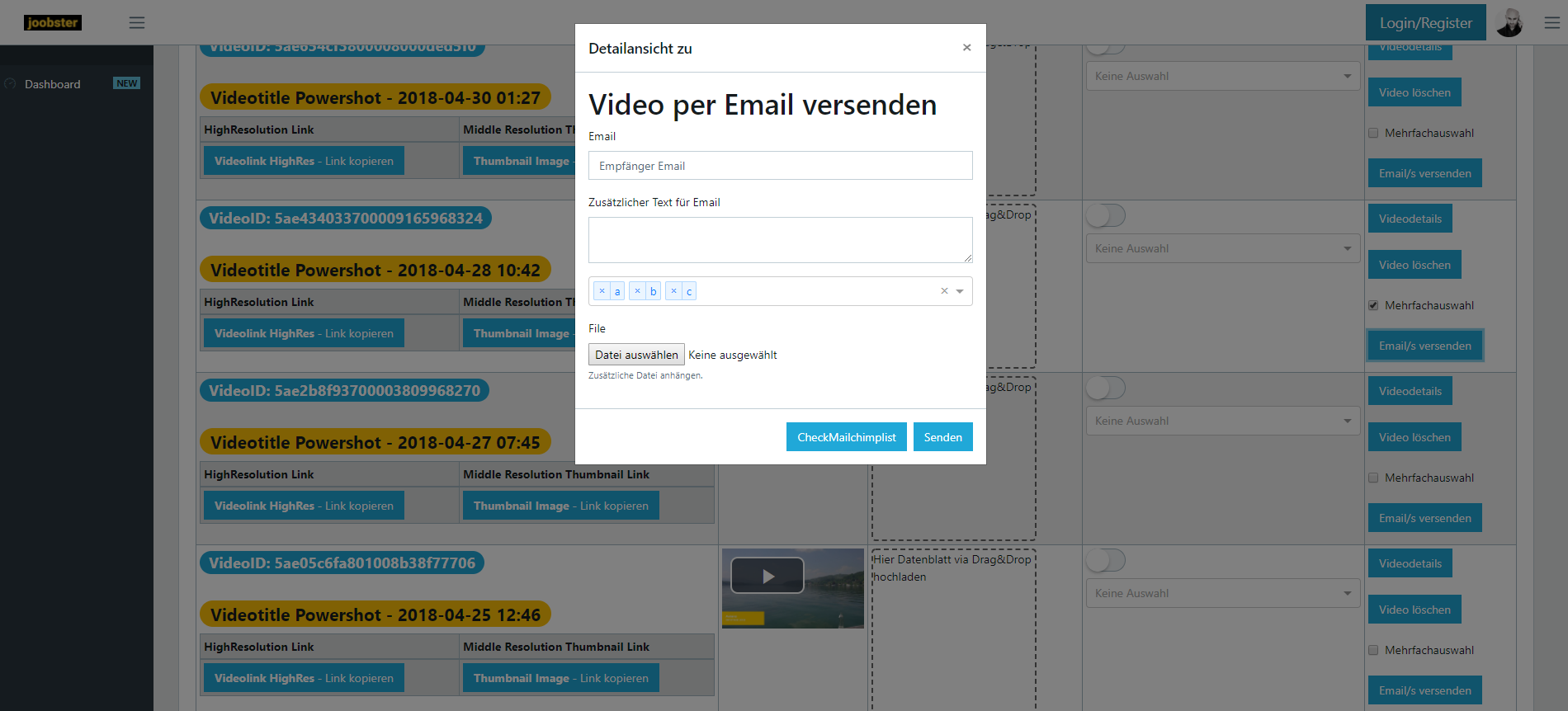1568x711 pixels.
Task: Clear all selected tags in multiselect
Action: coord(944,291)
